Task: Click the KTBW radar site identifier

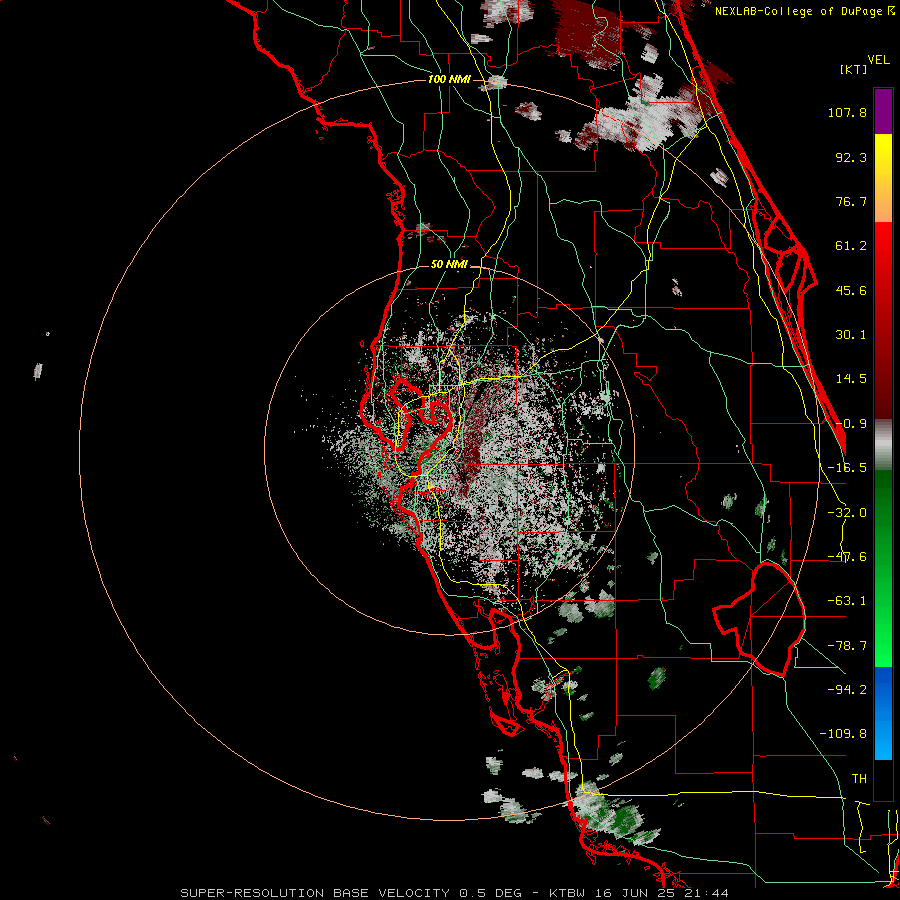Action: [x=568, y=893]
